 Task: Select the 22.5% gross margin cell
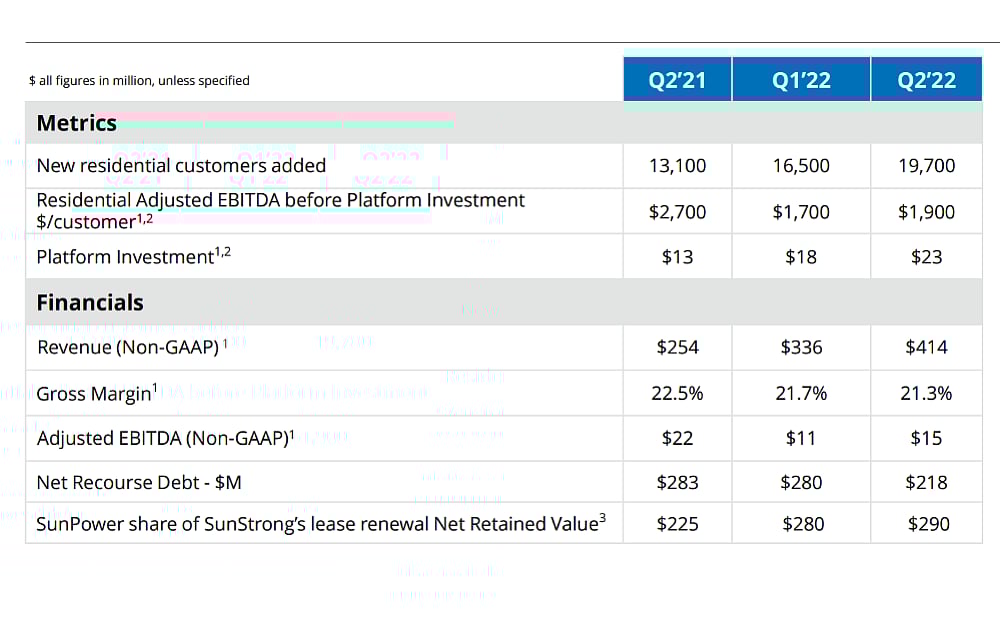(x=677, y=393)
